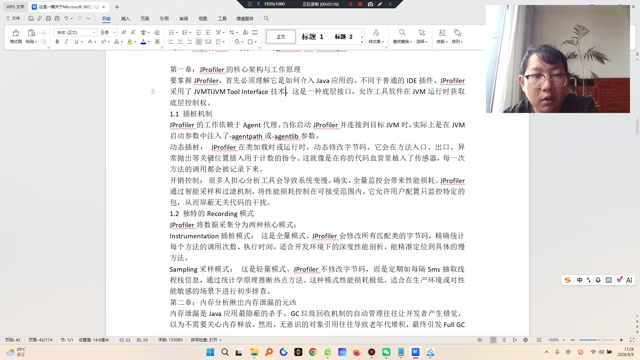Clear formatting with the eraser icon
640x360 pixels.
(157, 32)
